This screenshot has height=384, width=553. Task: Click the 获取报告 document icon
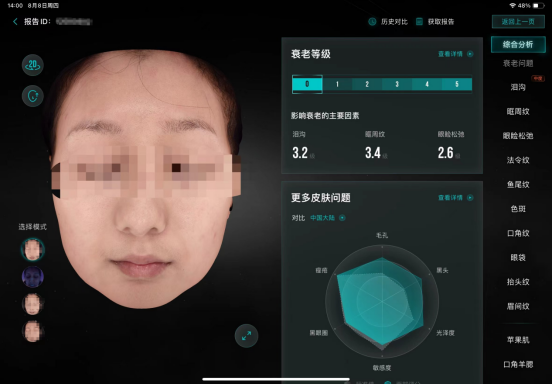pos(419,22)
